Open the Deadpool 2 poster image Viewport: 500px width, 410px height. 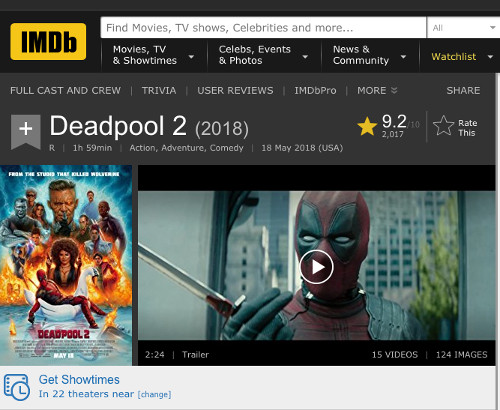point(66,265)
